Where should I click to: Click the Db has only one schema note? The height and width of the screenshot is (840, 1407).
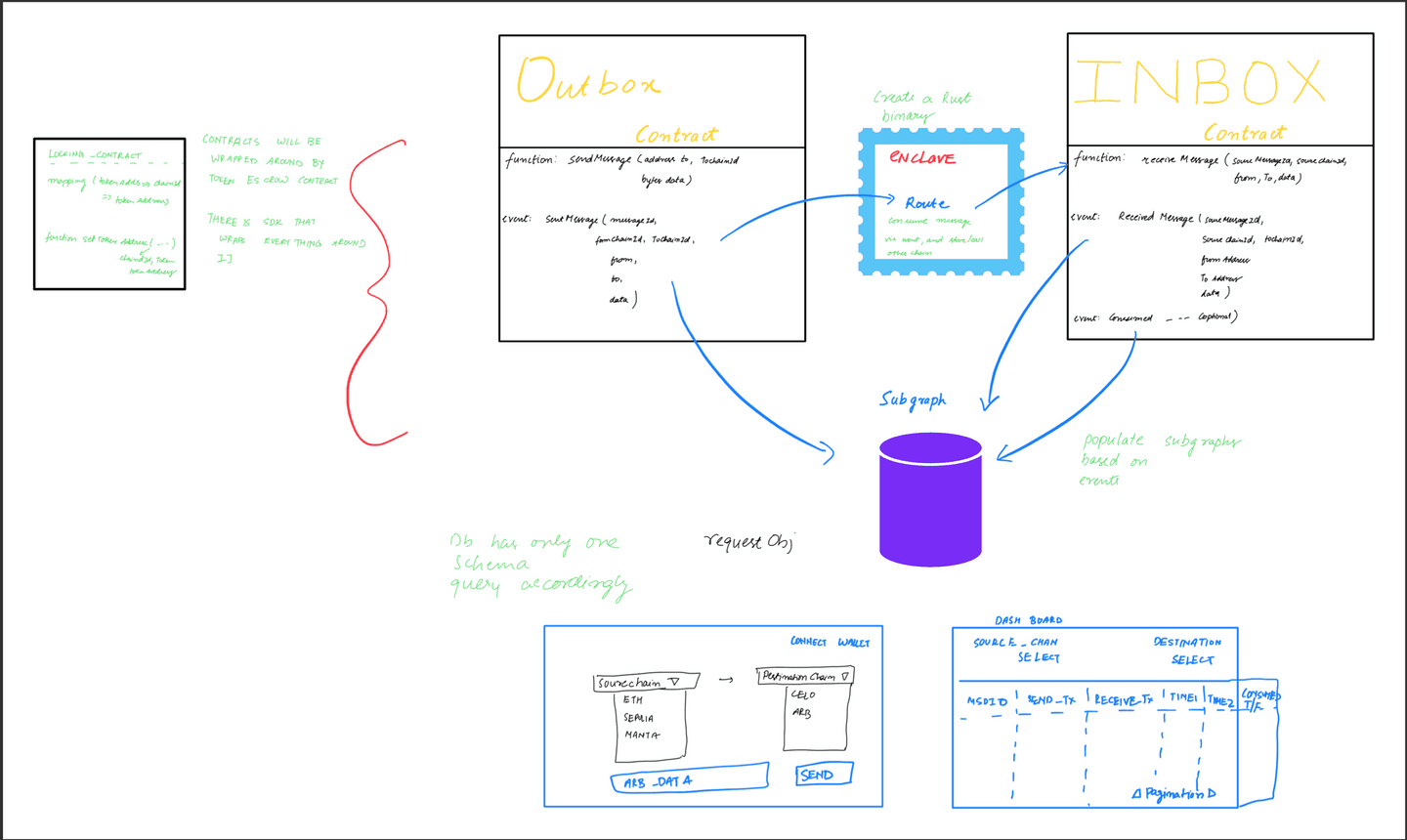[x=540, y=566]
